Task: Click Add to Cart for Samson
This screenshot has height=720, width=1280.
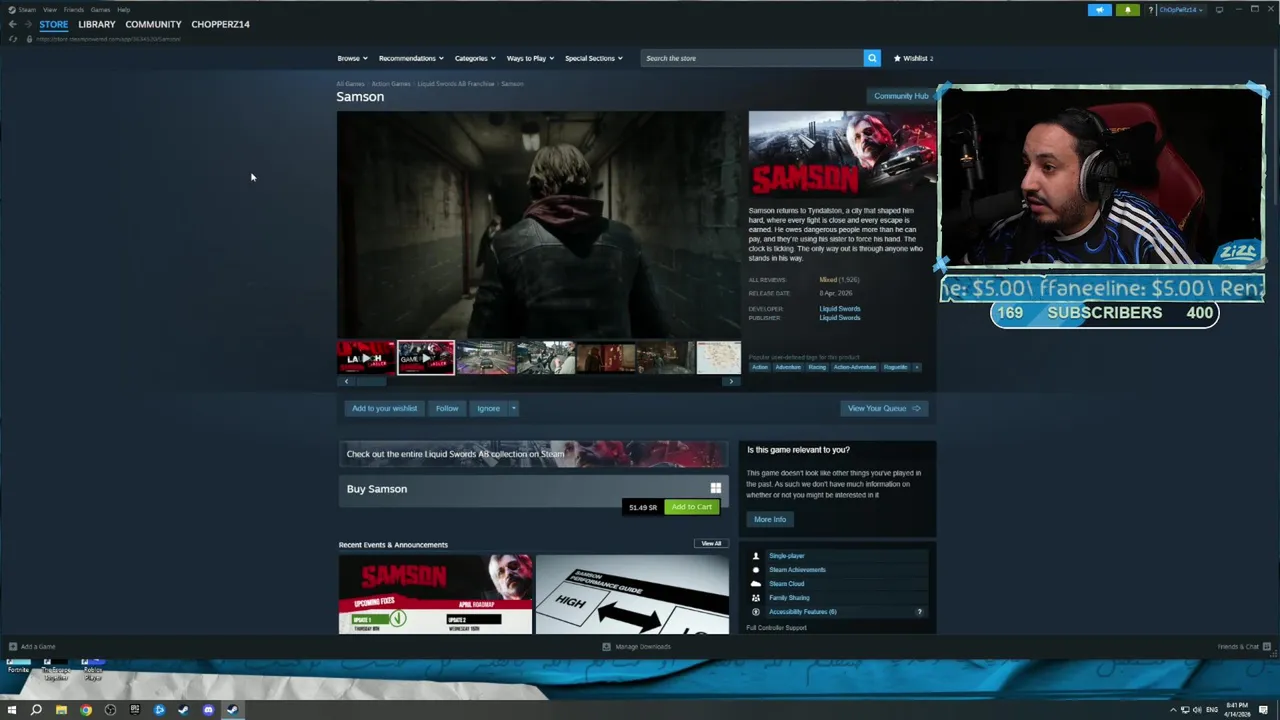Action: tap(691, 507)
